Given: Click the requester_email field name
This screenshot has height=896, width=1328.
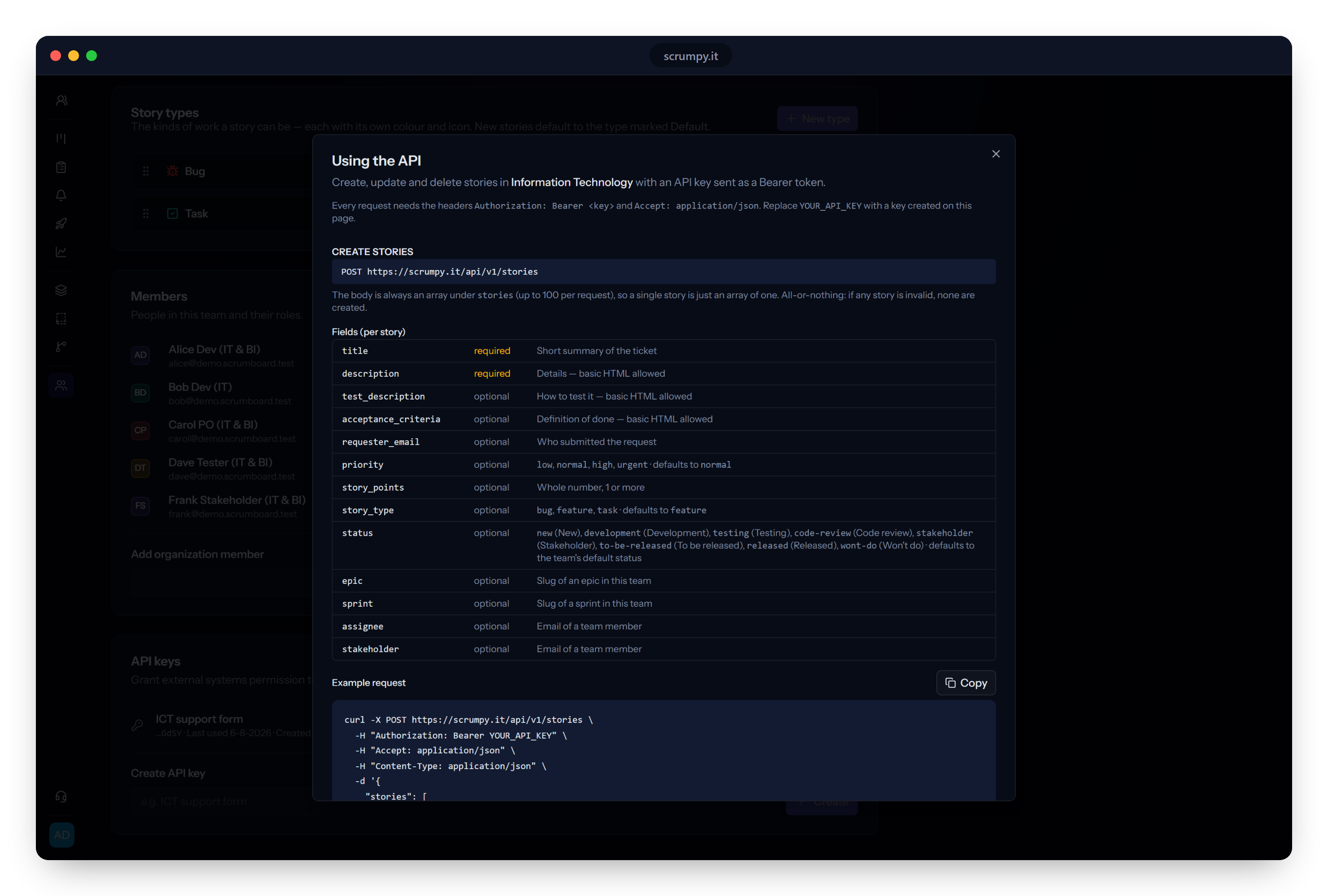Looking at the screenshot, I should [x=380, y=442].
